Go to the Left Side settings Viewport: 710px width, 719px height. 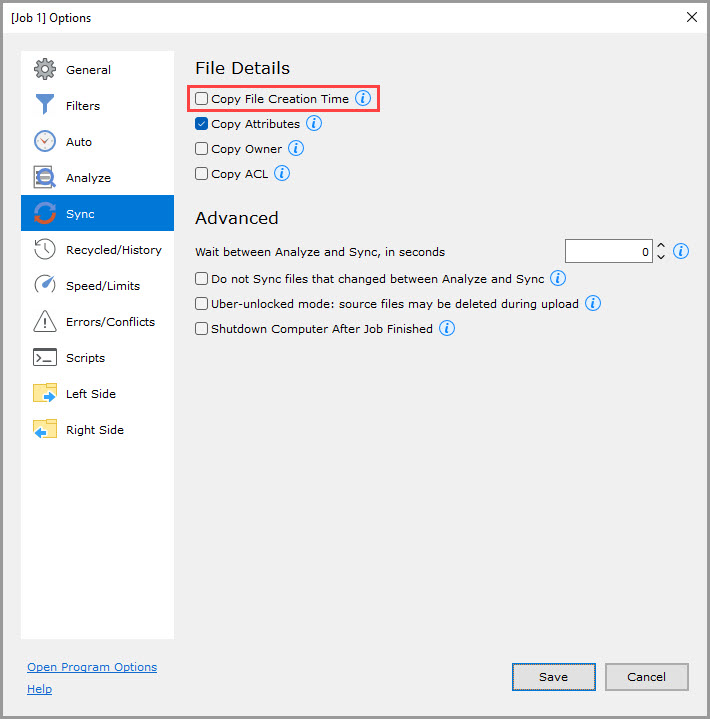click(90, 394)
